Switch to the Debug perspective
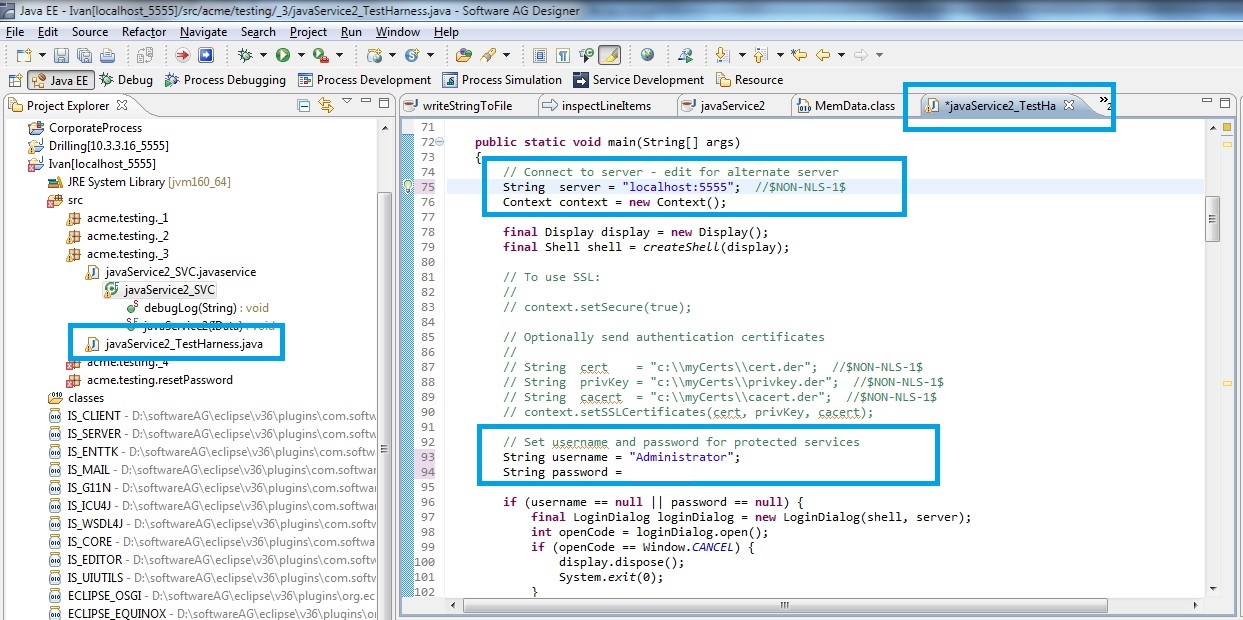Viewport: 1243px width, 620px height. click(x=126, y=80)
